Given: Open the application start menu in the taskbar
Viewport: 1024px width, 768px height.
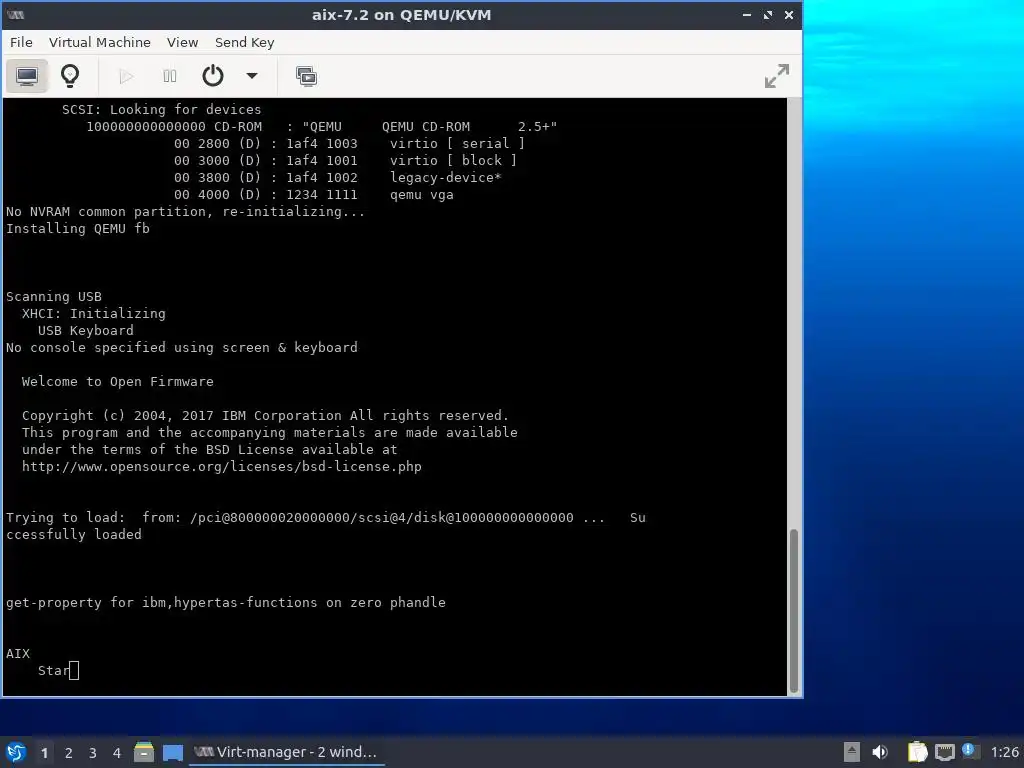Looking at the screenshot, I should [16, 752].
